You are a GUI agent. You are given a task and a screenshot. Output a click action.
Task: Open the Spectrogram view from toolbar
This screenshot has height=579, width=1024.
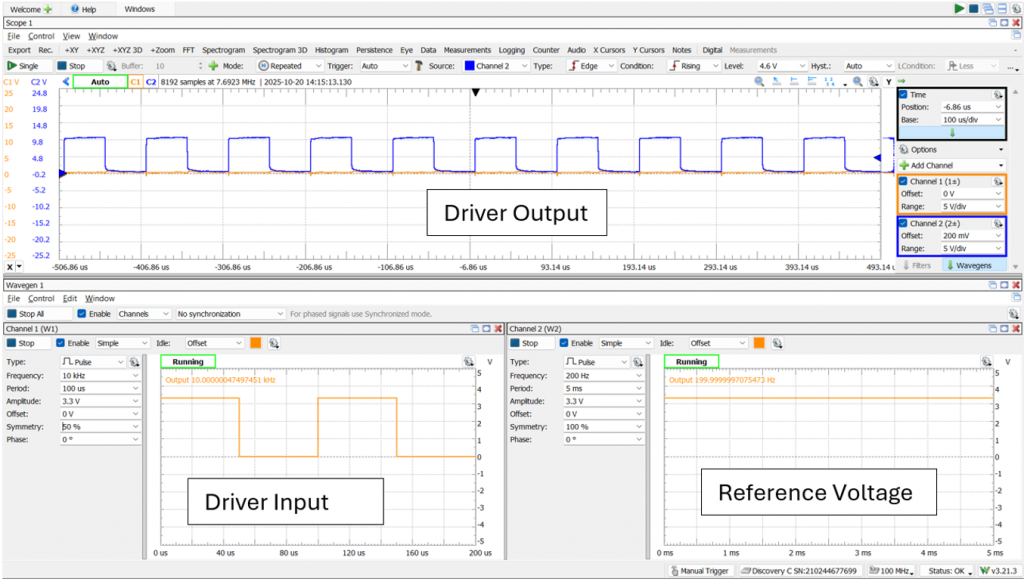pos(223,50)
